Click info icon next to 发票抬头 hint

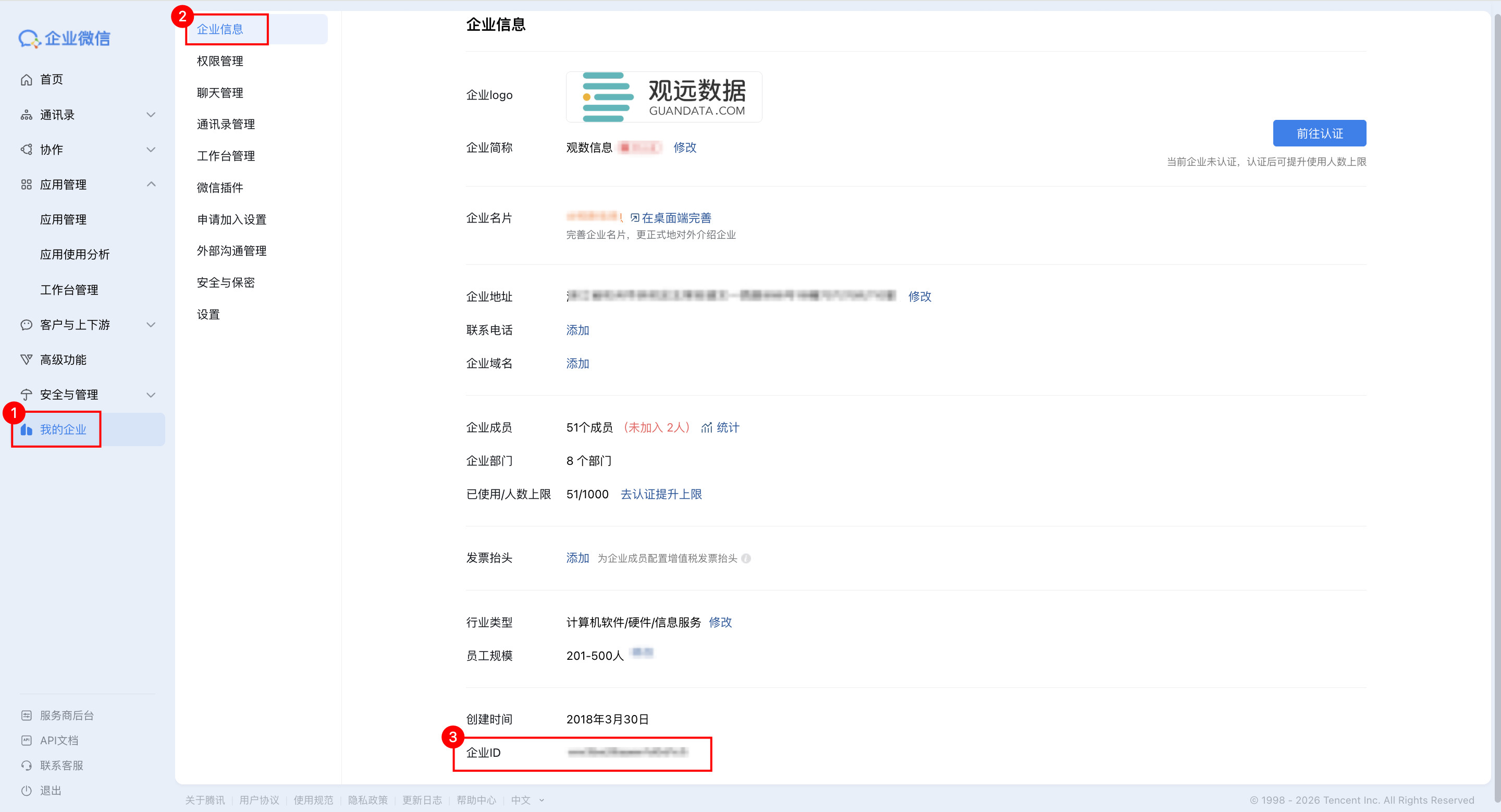[746, 558]
